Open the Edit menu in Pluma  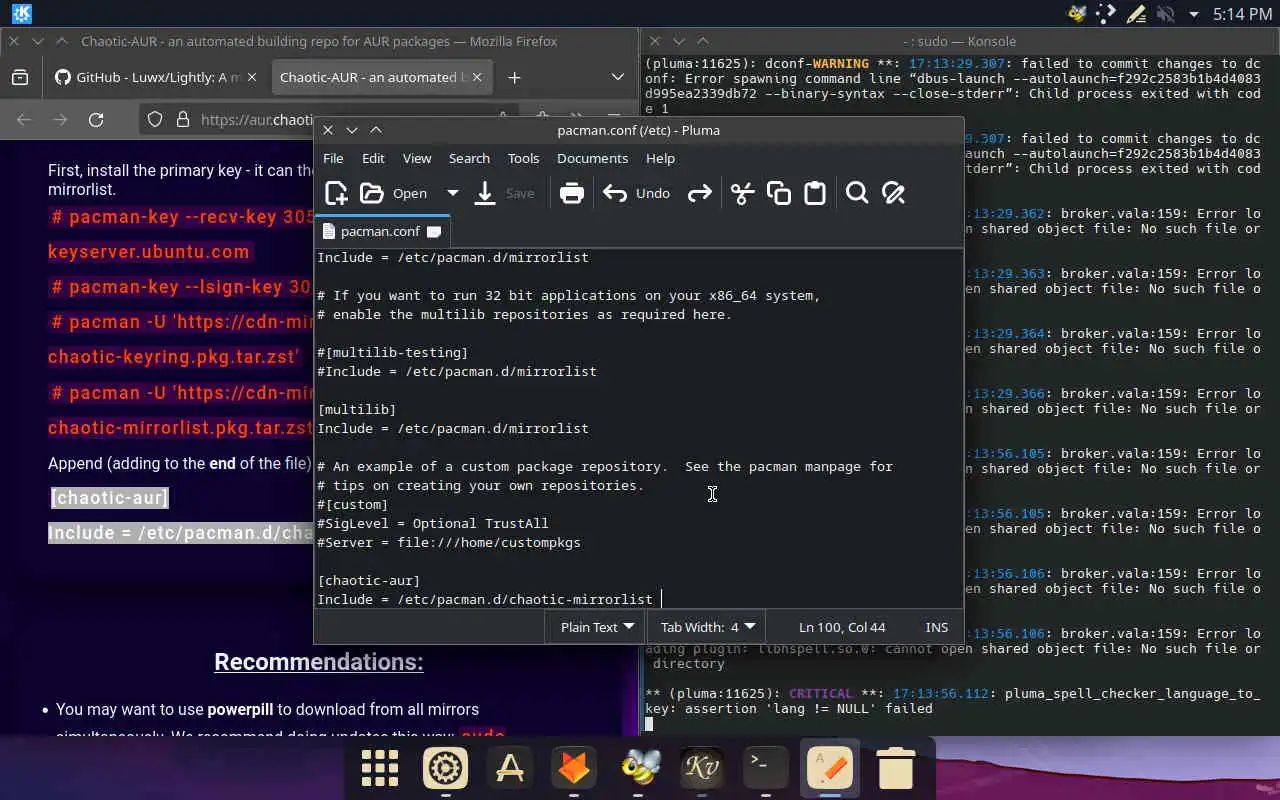pyautogui.click(x=373, y=158)
